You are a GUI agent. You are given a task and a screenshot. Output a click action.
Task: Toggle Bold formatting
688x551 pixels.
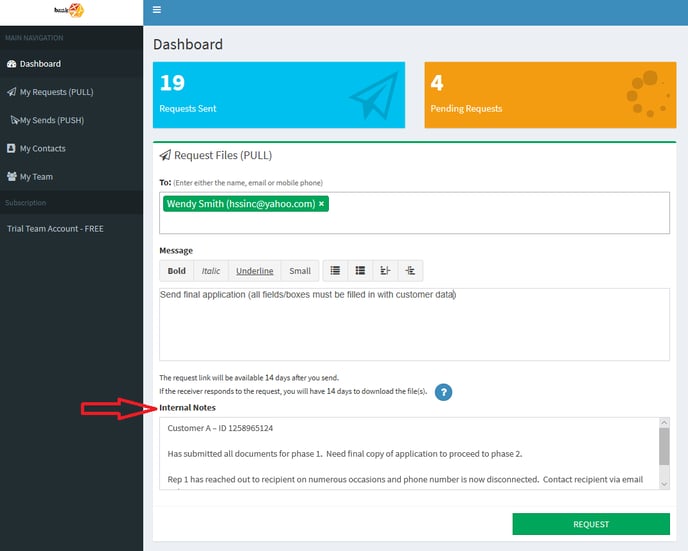(x=176, y=271)
